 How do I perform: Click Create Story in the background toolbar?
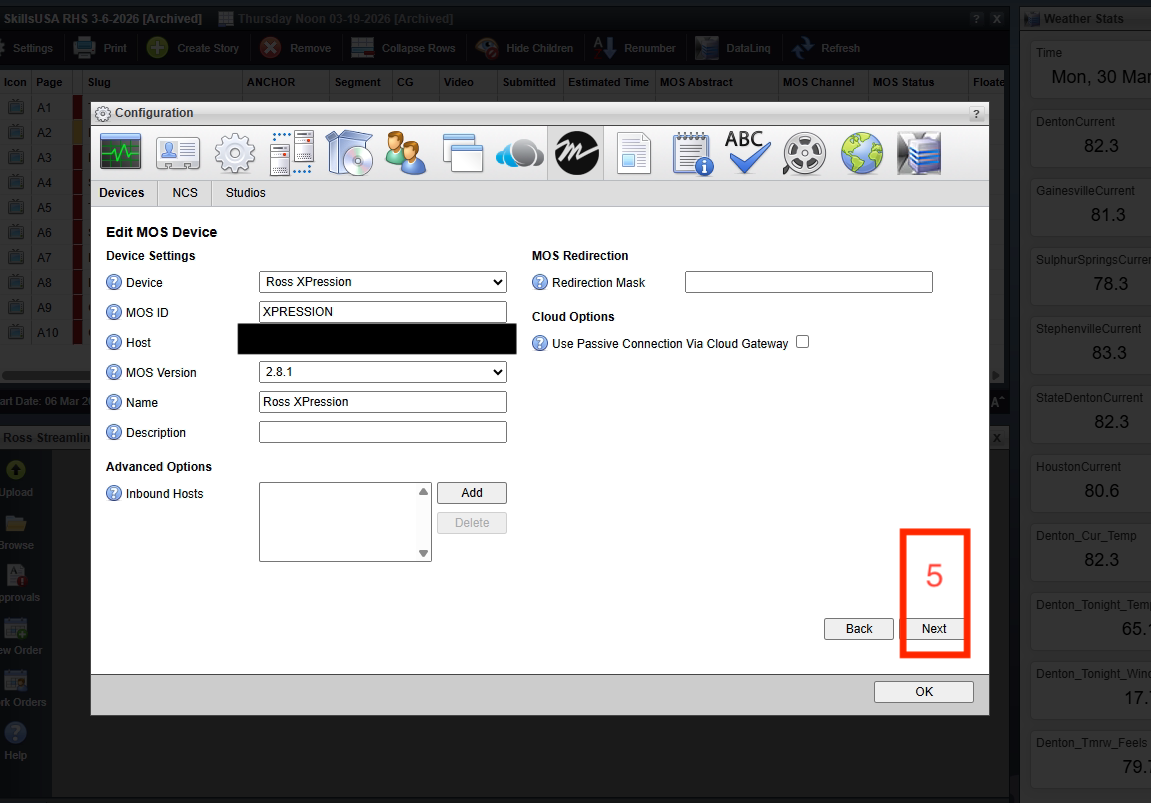click(x=193, y=48)
